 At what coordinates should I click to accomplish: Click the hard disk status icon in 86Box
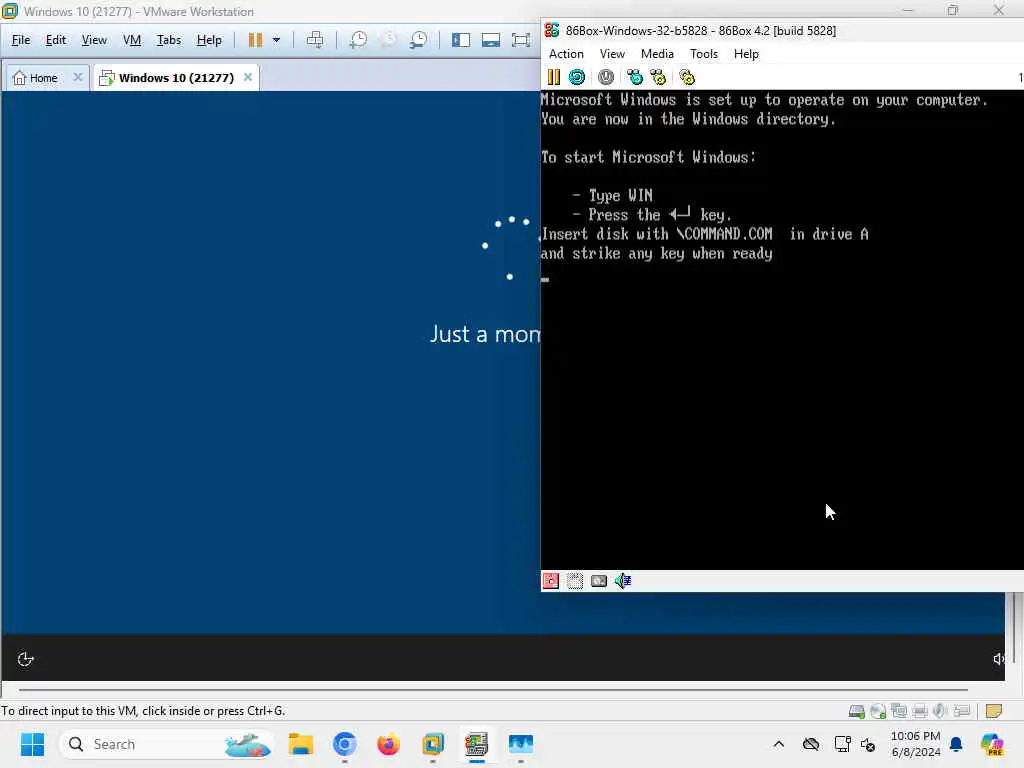(x=599, y=581)
